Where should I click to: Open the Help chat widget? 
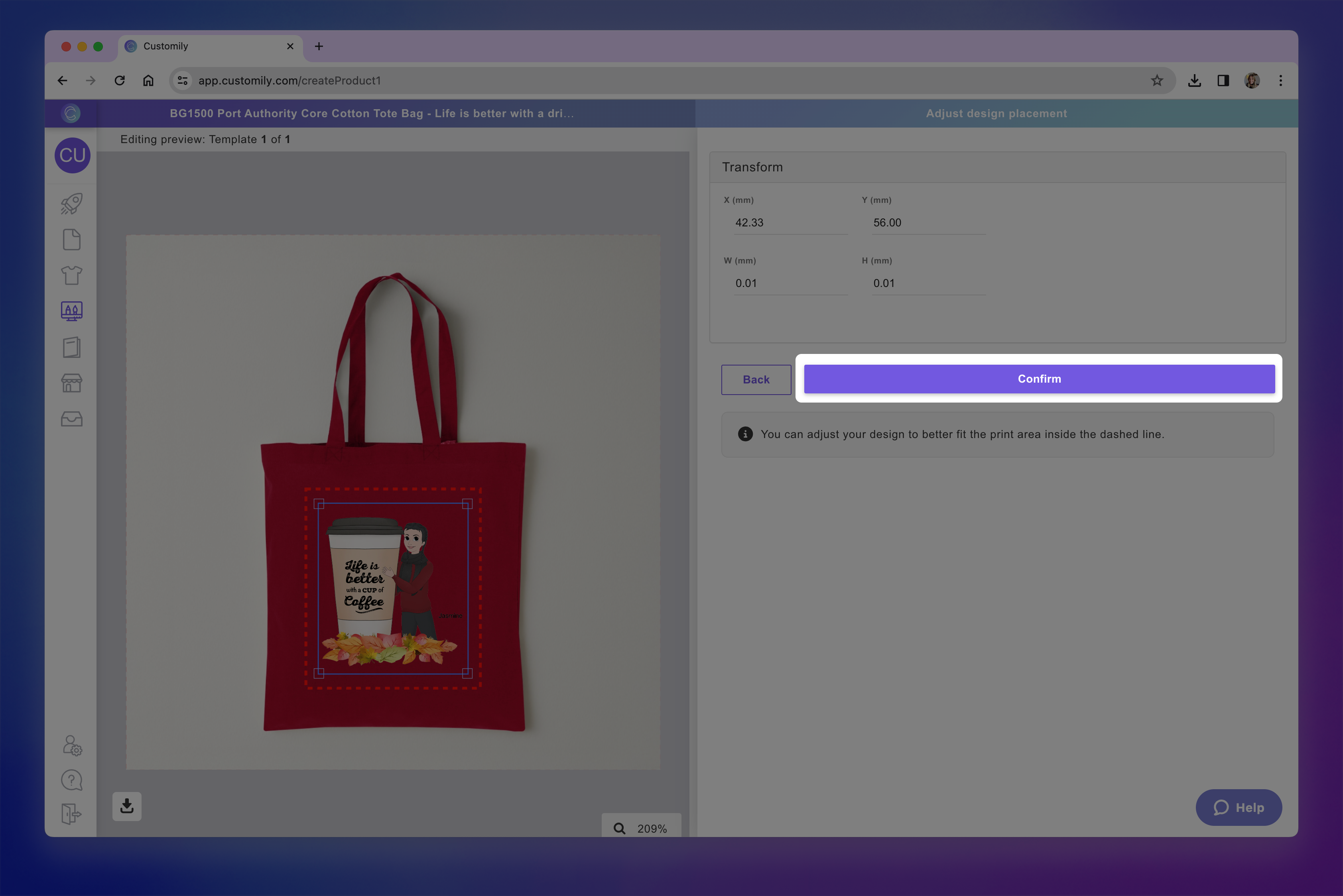tap(1239, 808)
